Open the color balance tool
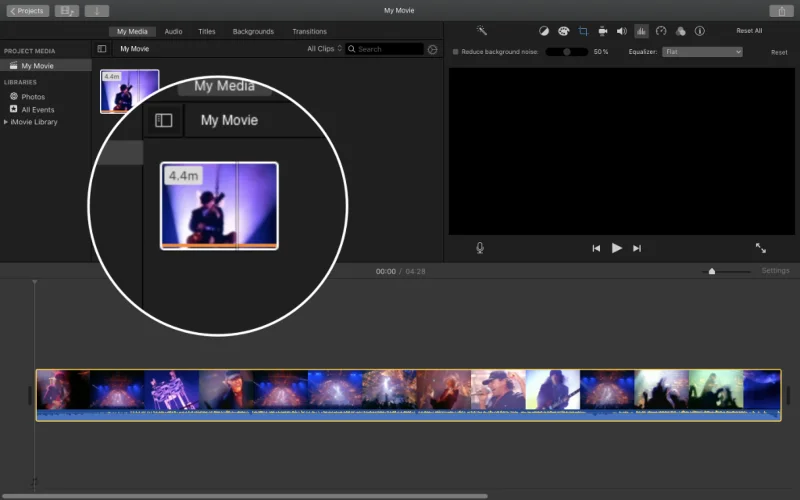 tap(544, 31)
